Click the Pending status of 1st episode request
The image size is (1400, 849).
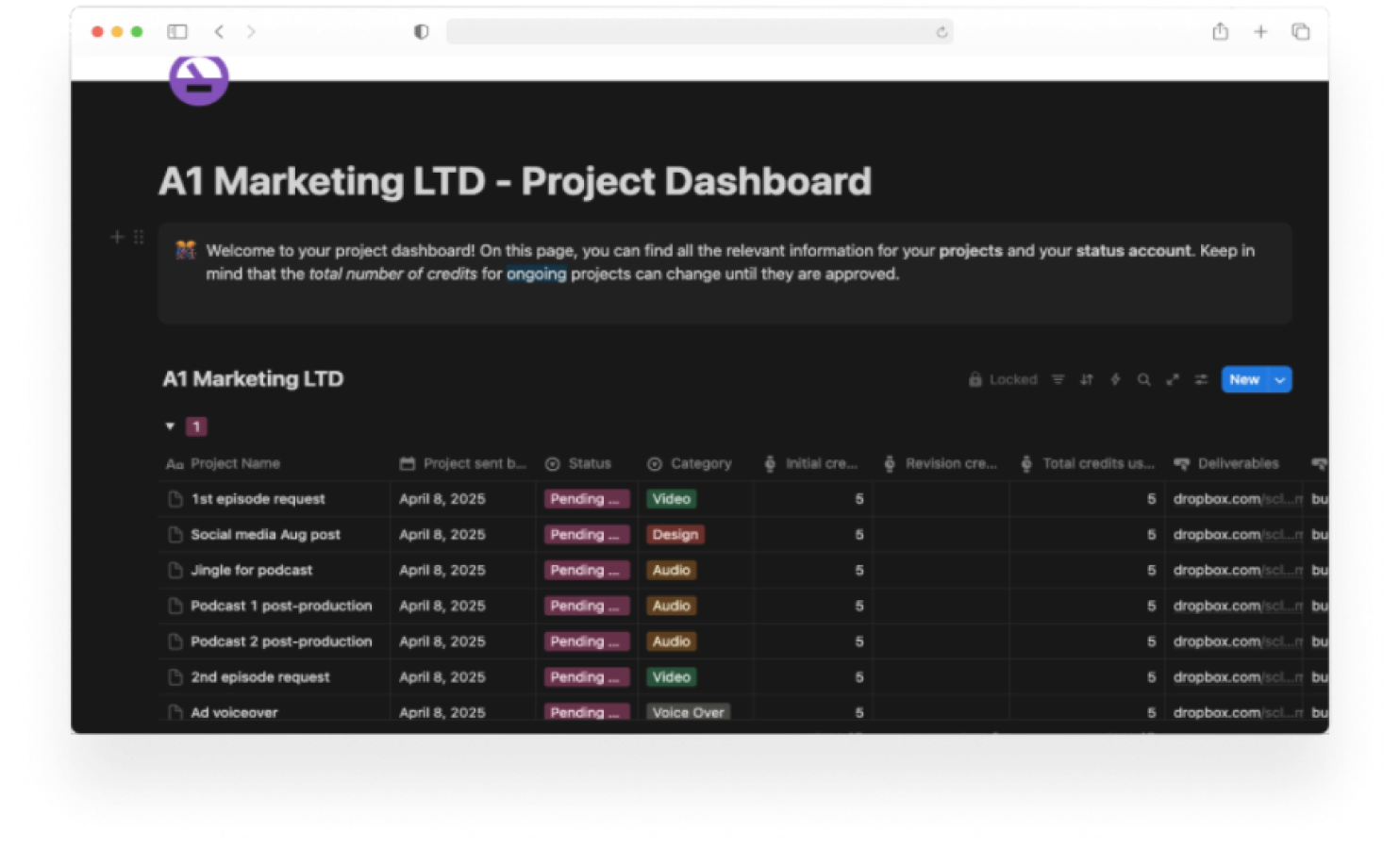(585, 499)
